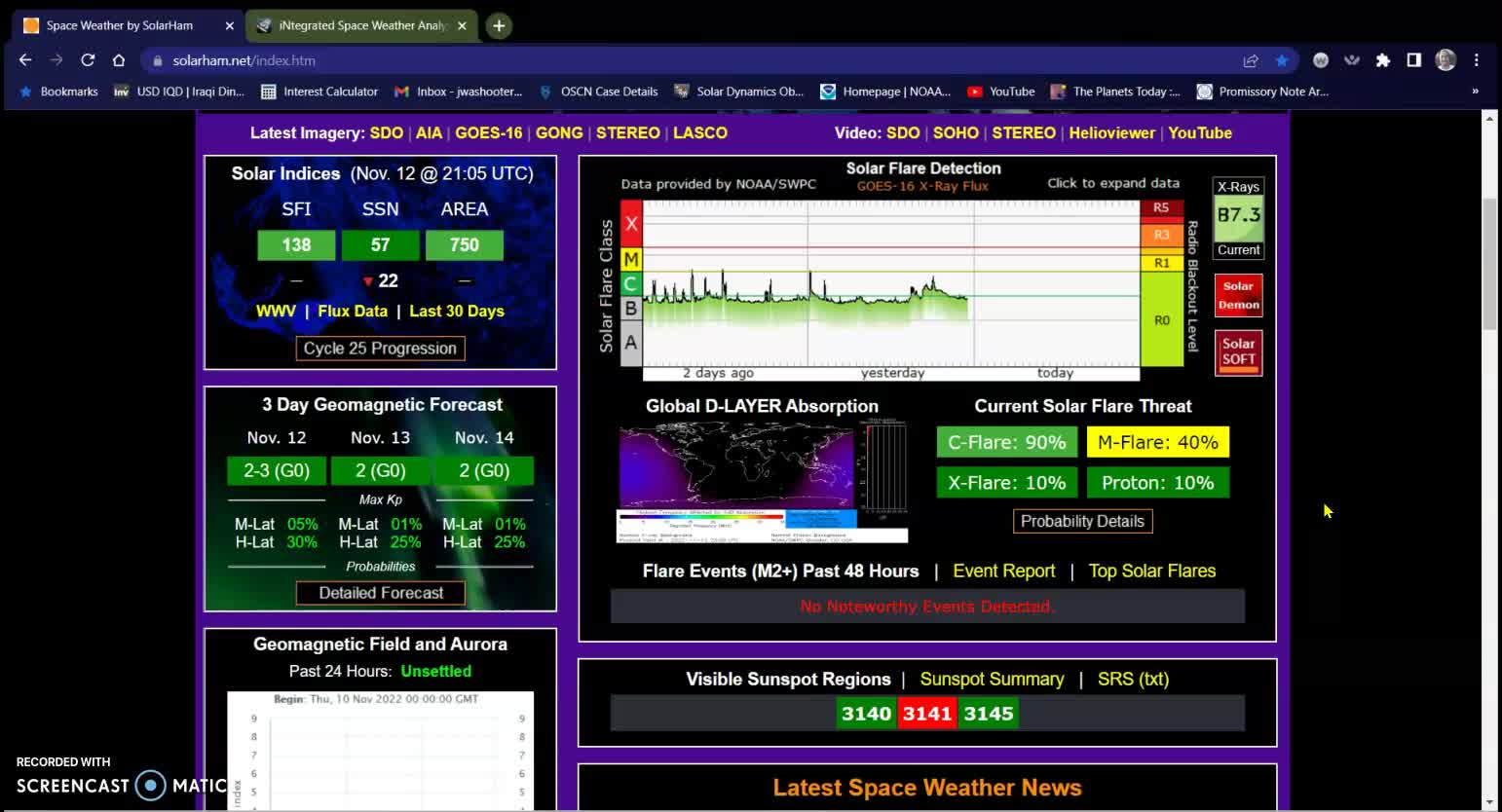Open STEREO latest imagery link
The width and height of the screenshot is (1502, 812).
click(x=628, y=133)
